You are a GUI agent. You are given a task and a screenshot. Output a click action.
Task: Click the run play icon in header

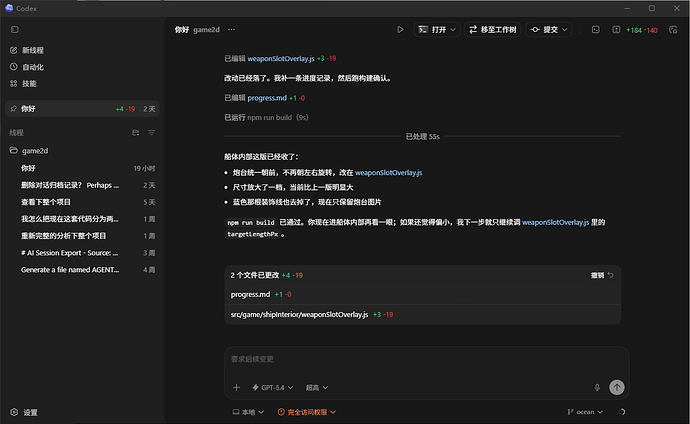(x=400, y=29)
